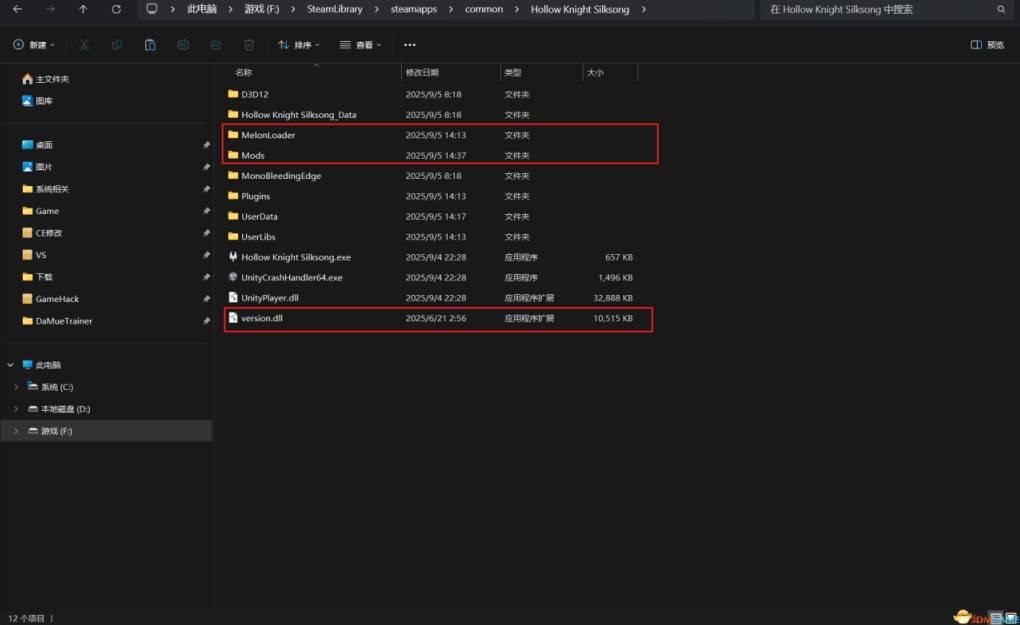Open the three-dot more options menu

click(x=410, y=45)
